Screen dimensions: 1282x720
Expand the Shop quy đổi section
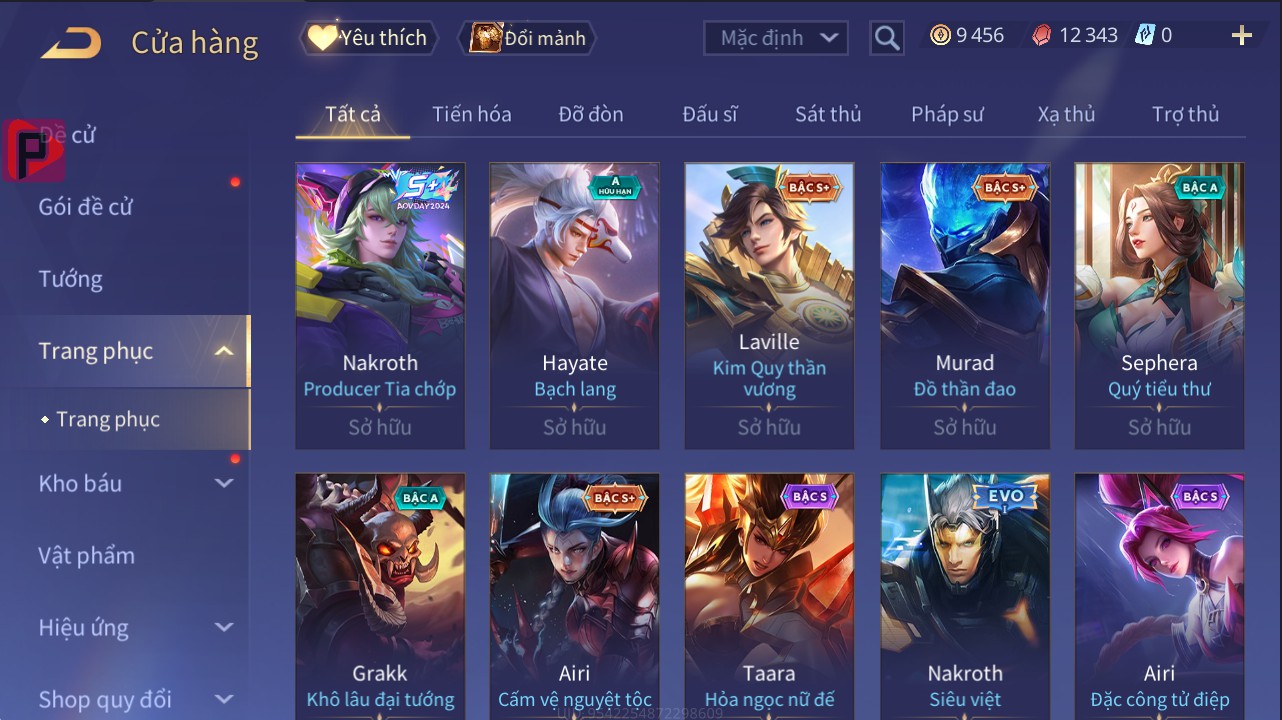click(x=224, y=699)
